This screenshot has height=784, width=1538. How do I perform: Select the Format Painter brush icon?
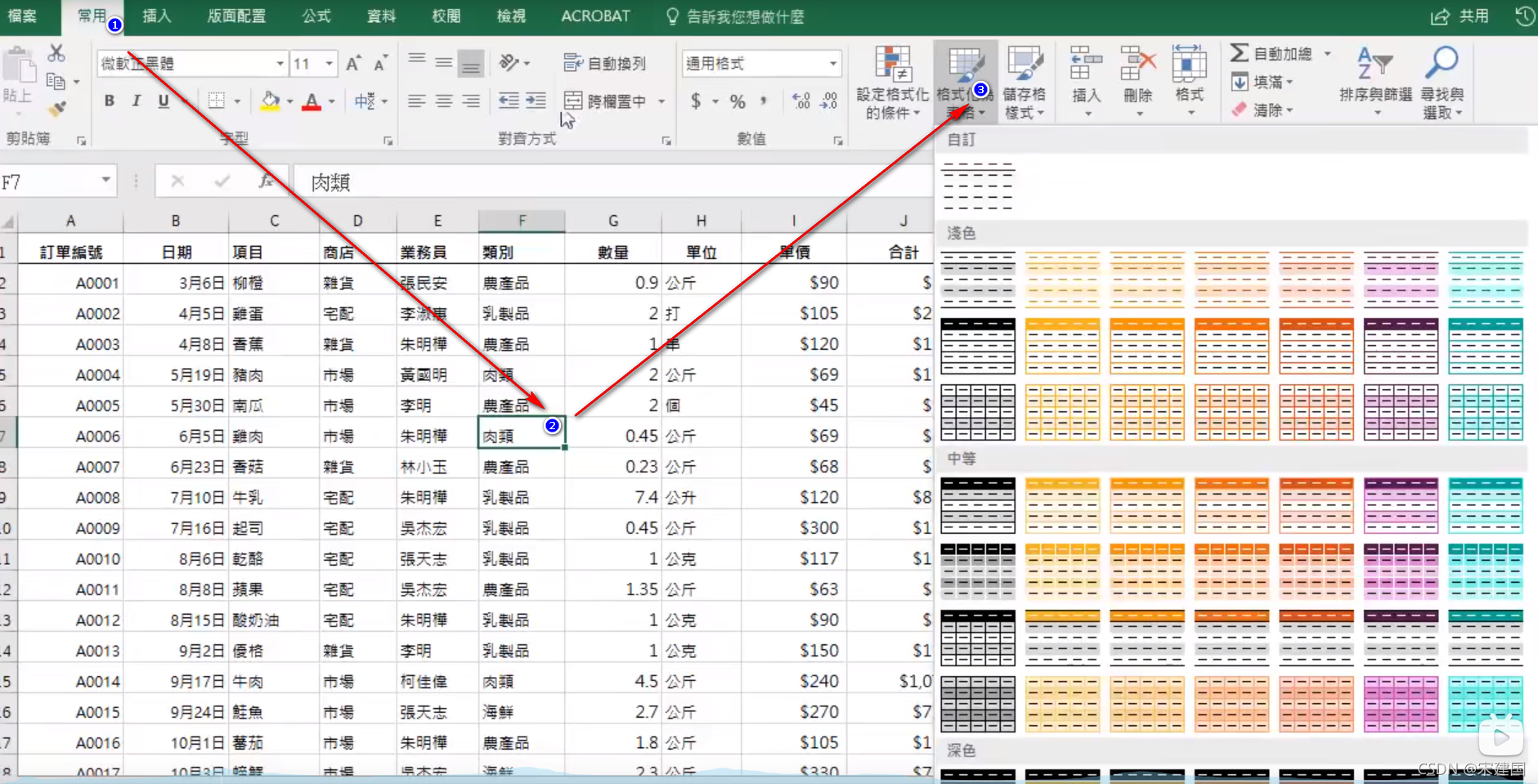click(x=56, y=108)
